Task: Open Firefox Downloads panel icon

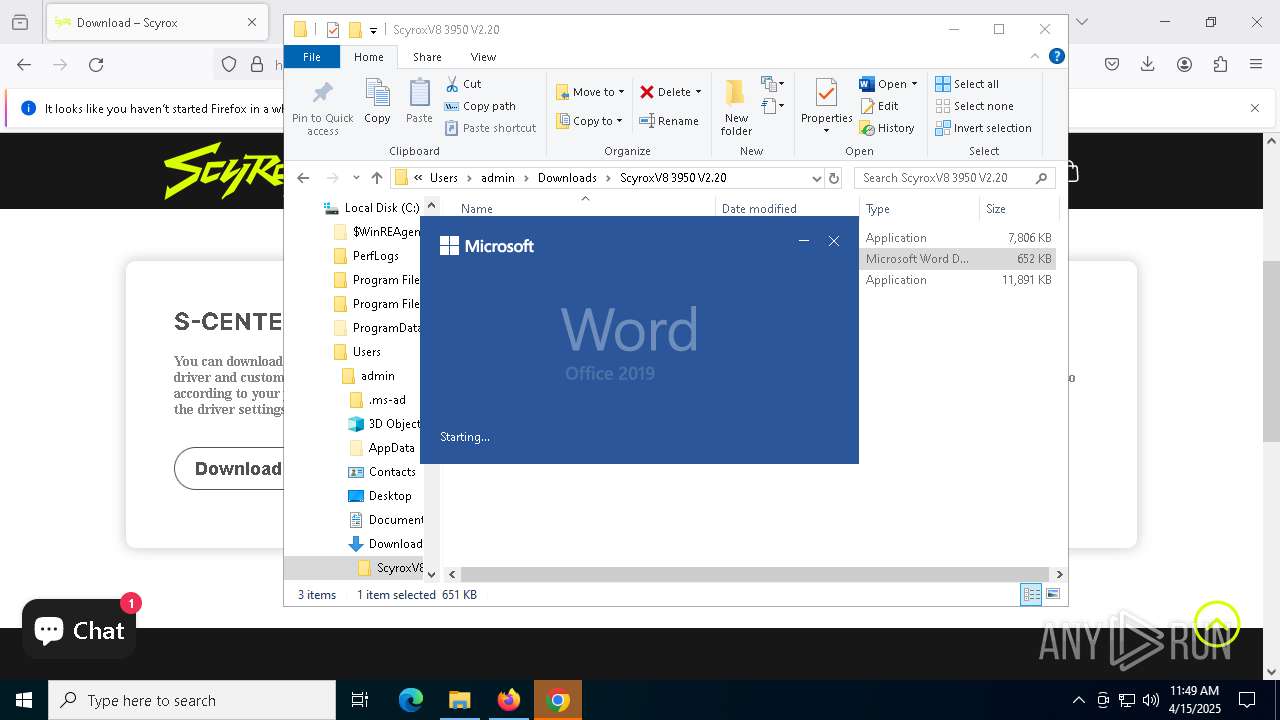Action: point(1148,64)
